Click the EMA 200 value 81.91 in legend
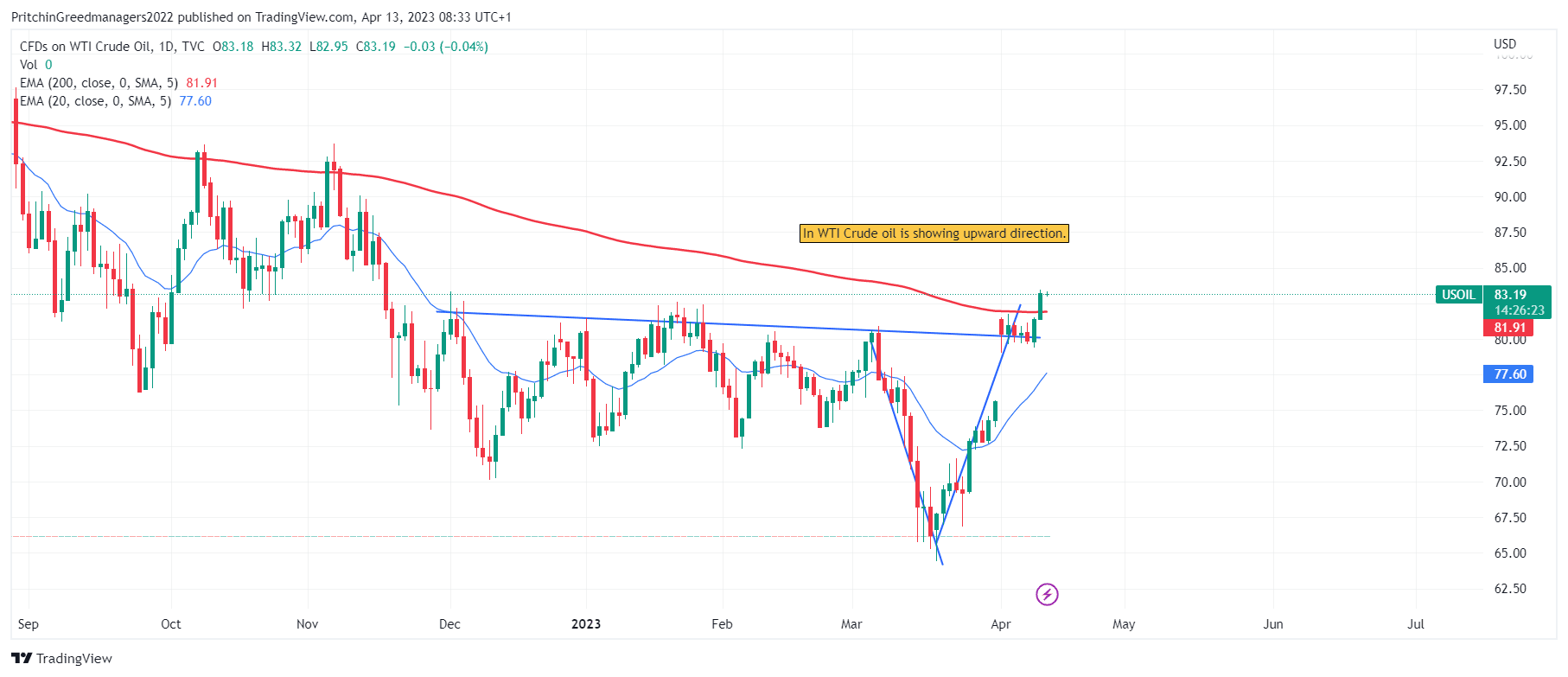Image resolution: width=1568 pixels, height=677 pixels. [202, 83]
